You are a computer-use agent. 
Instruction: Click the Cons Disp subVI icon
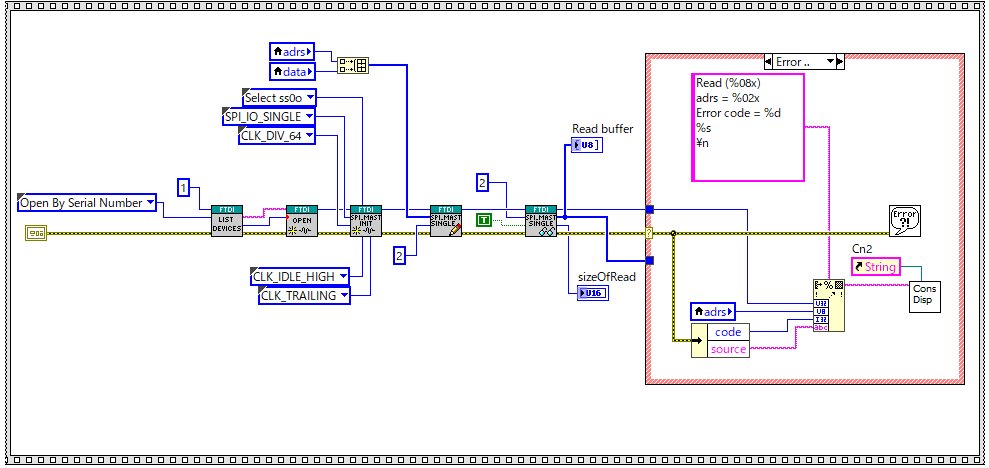pyautogui.click(x=925, y=293)
